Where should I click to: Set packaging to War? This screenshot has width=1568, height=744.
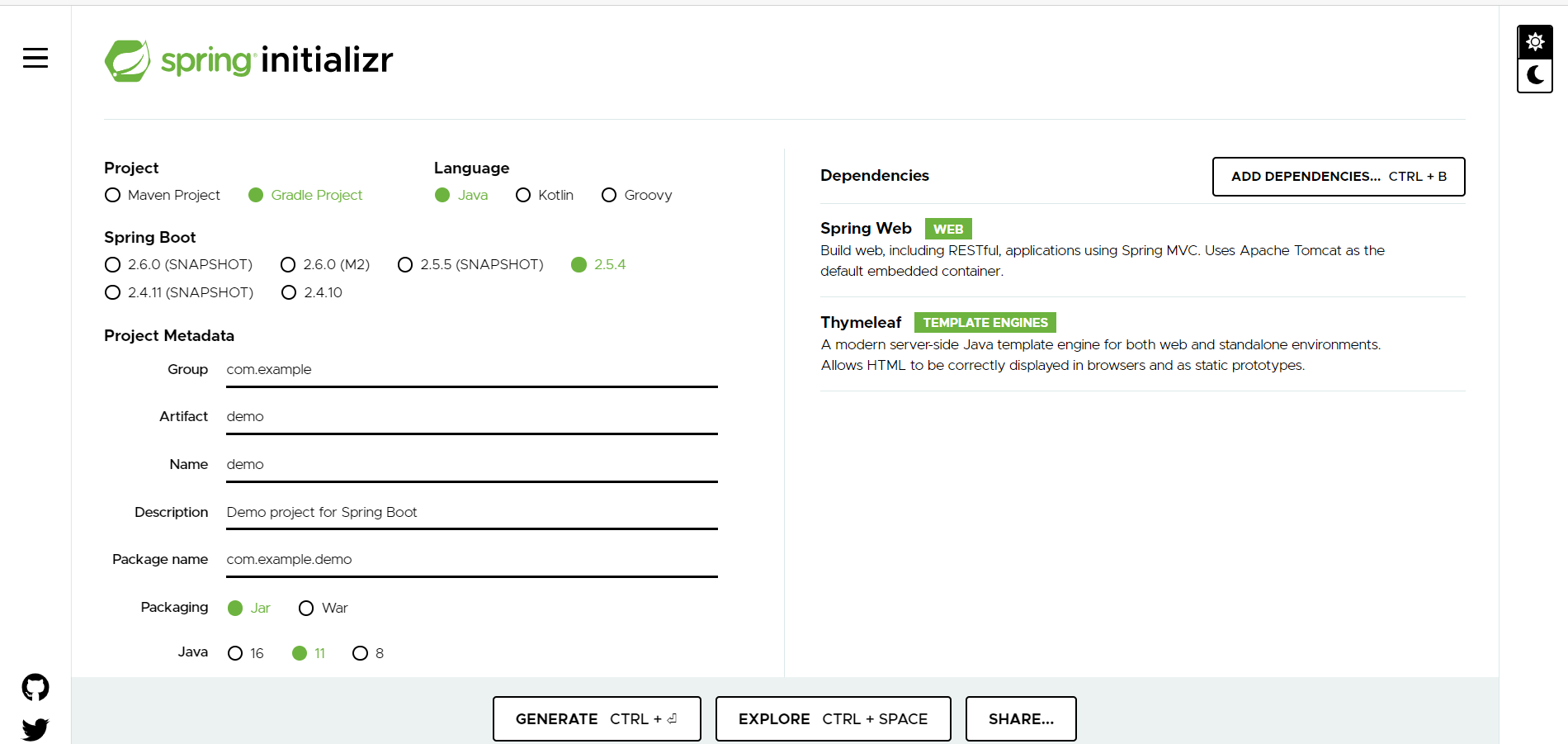point(324,608)
